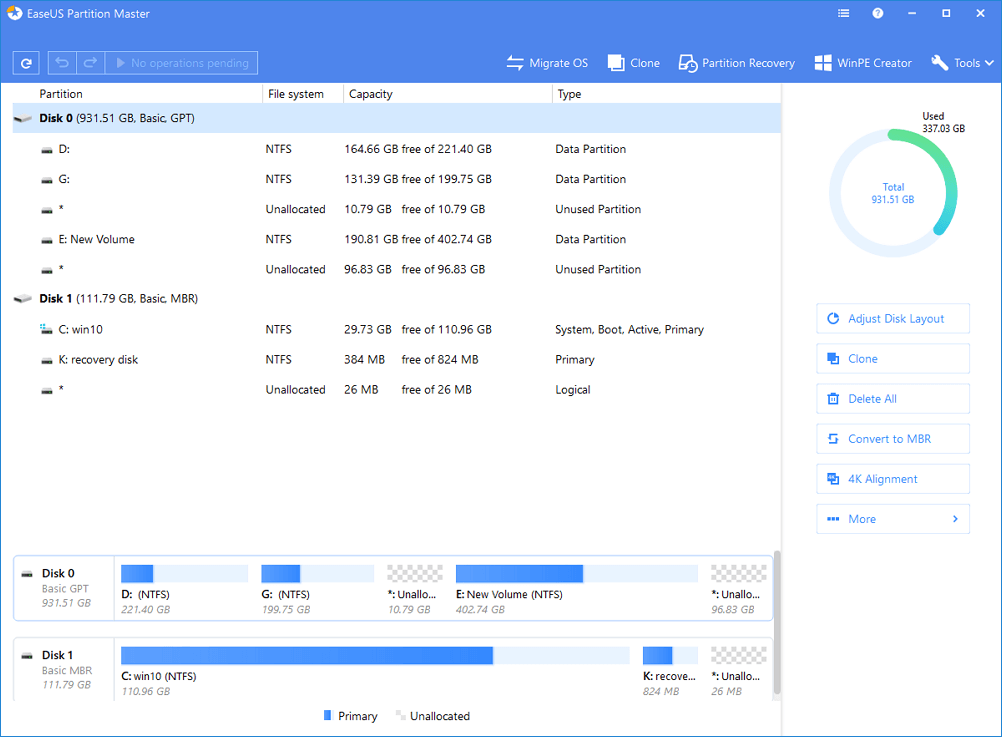Open the list menu icon in title bar
This screenshot has height=737, width=1002.
tap(844, 13)
